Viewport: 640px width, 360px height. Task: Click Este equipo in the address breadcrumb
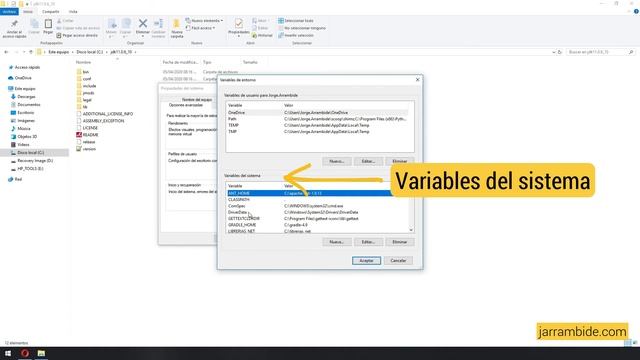pyautogui.click(x=59, y=52)
